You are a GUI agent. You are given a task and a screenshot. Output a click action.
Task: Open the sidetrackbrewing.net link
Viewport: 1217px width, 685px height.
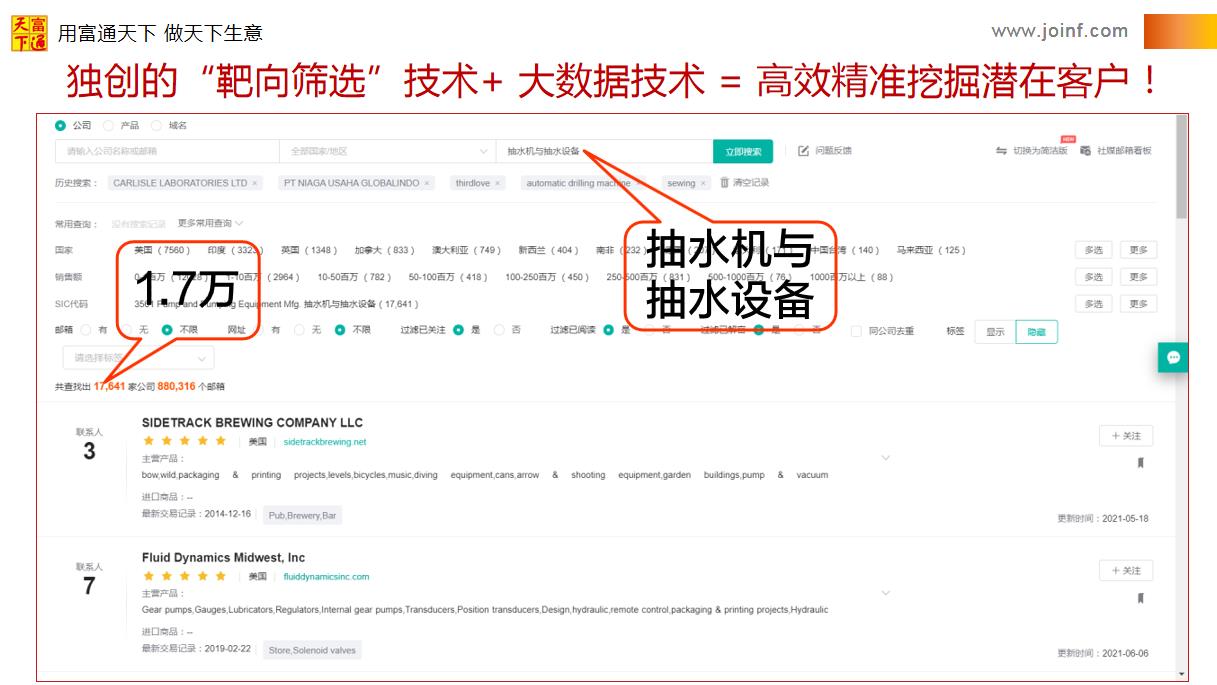pos(325,442)
